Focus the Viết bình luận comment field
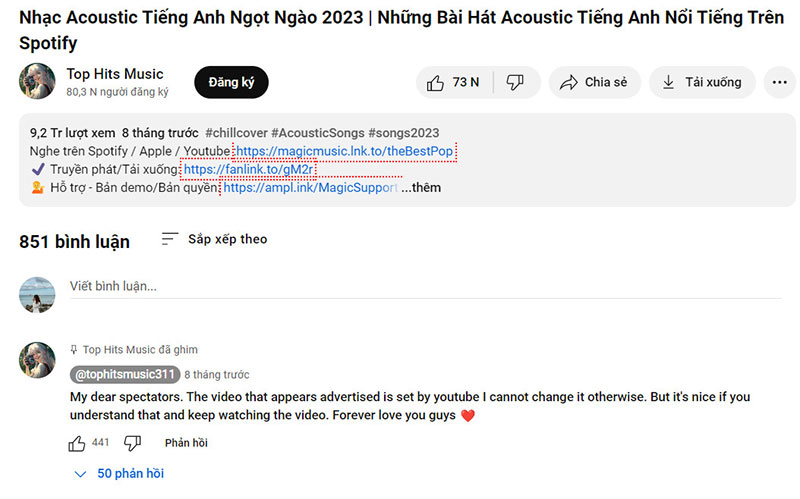 400,287
